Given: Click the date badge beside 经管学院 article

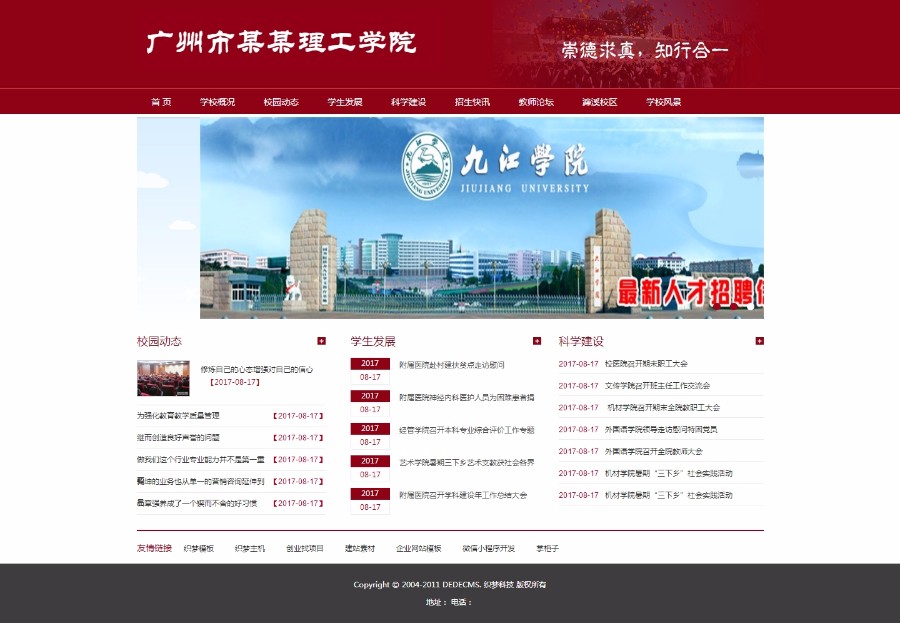Looking at the screenshot, I should pos(370,435).
